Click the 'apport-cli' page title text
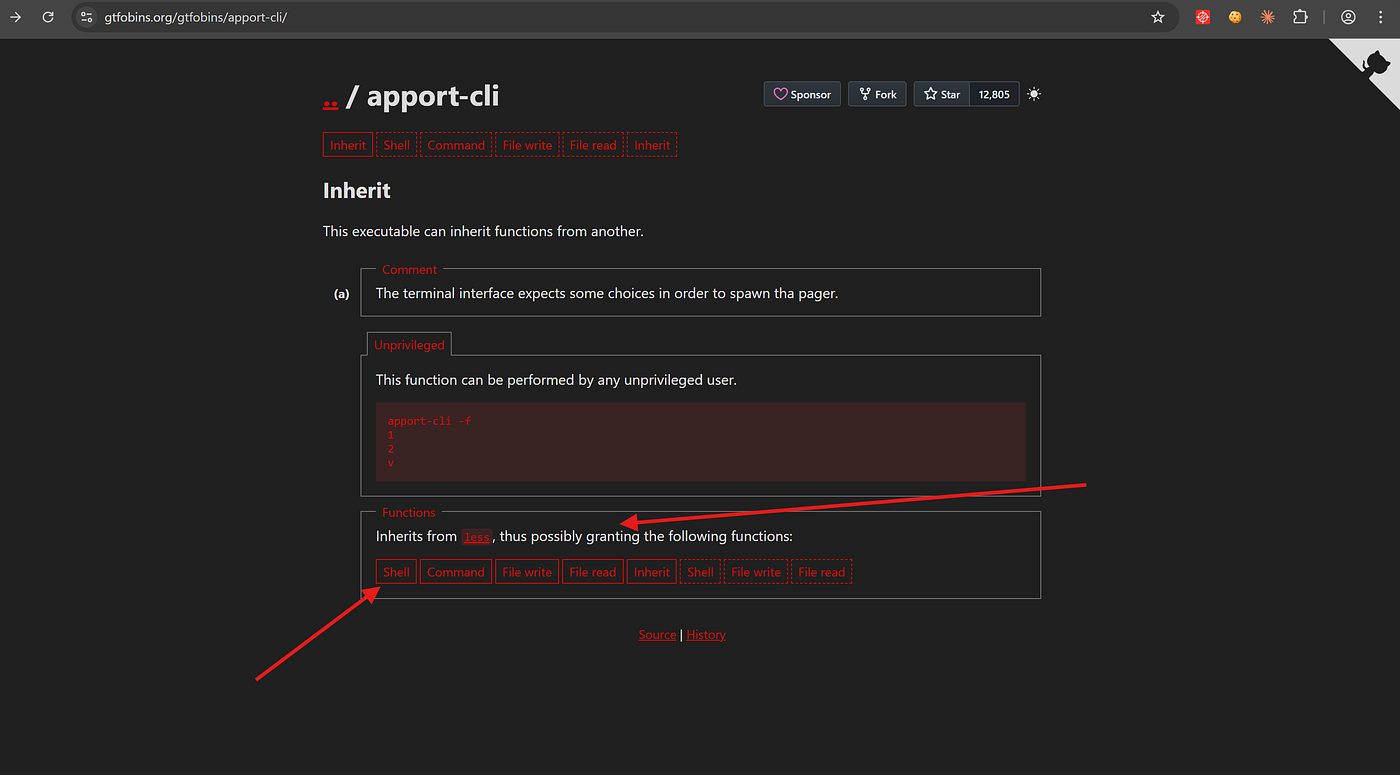Viewport: 1400px width, 775px height. point(433,96)
